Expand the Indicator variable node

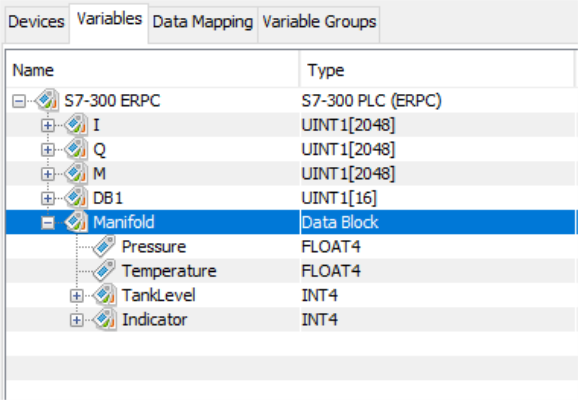[76, 320]
